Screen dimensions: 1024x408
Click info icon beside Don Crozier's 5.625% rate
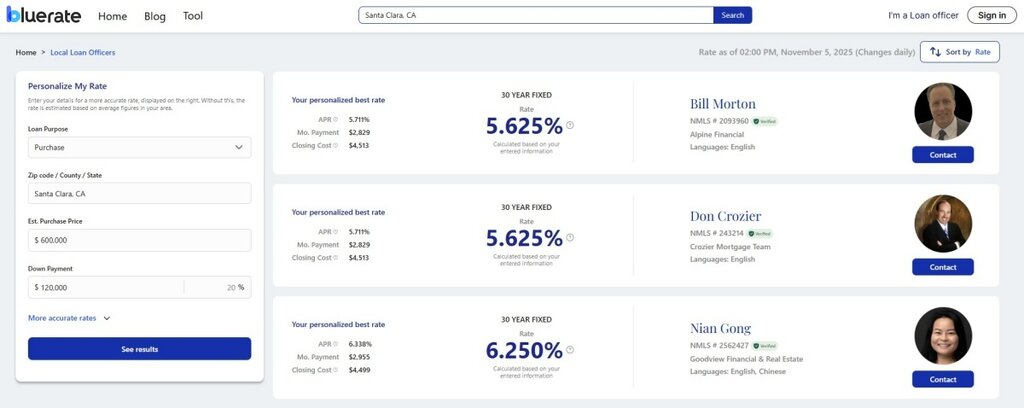point(570,237)
